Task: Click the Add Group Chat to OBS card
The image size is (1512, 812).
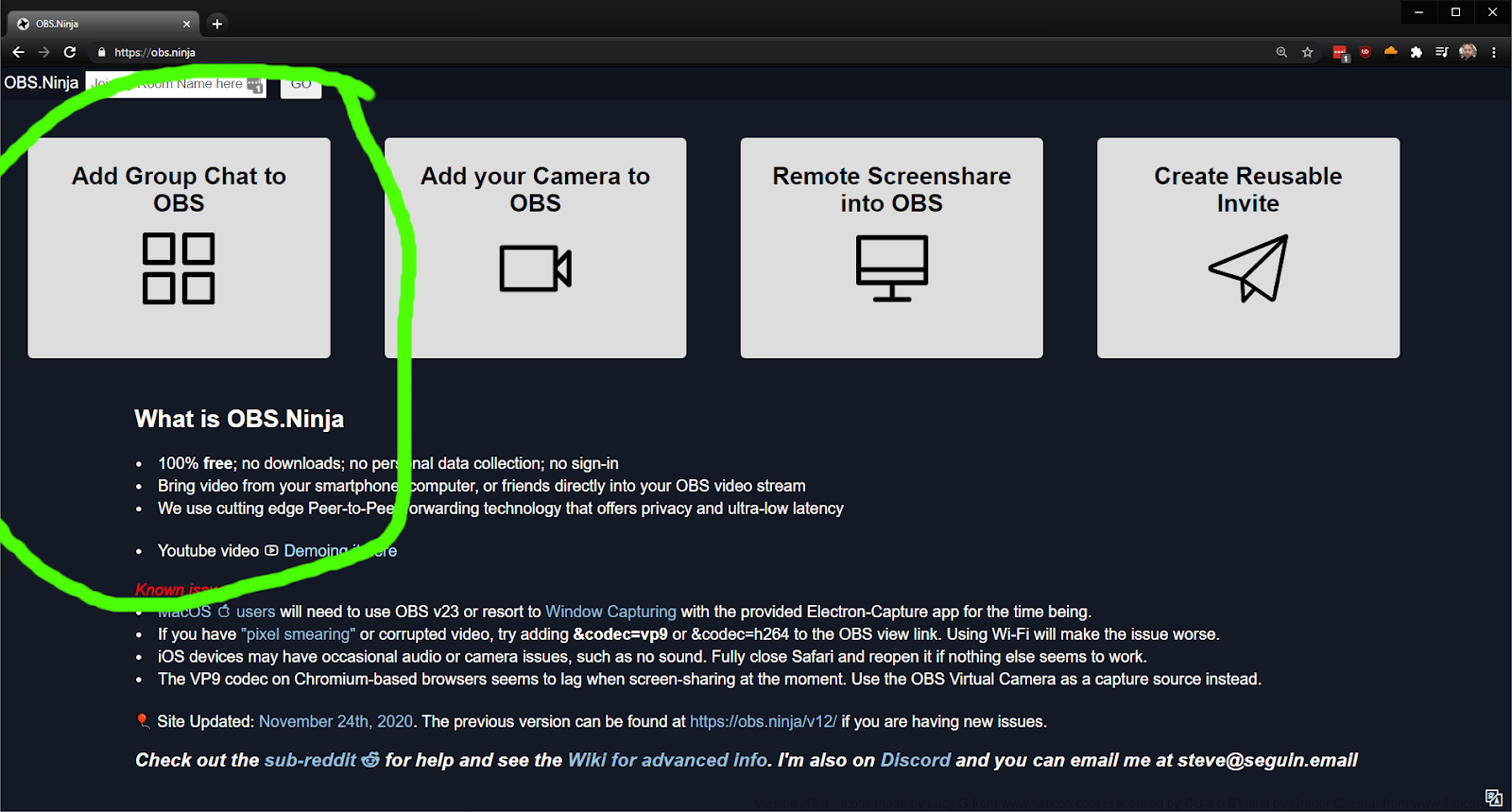Action: pyautogui.click(x=179, y=248)
